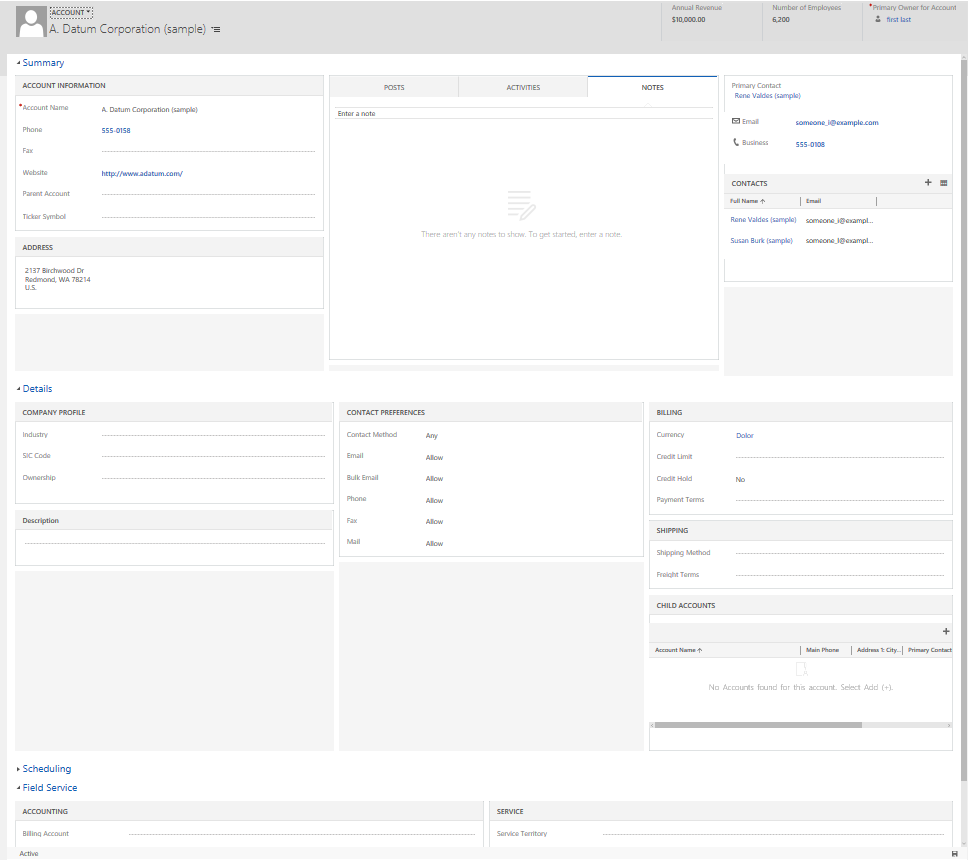Screen dimensions: 968x860
Task: Open the Contacts grid view icon
Action: point(944,183)
